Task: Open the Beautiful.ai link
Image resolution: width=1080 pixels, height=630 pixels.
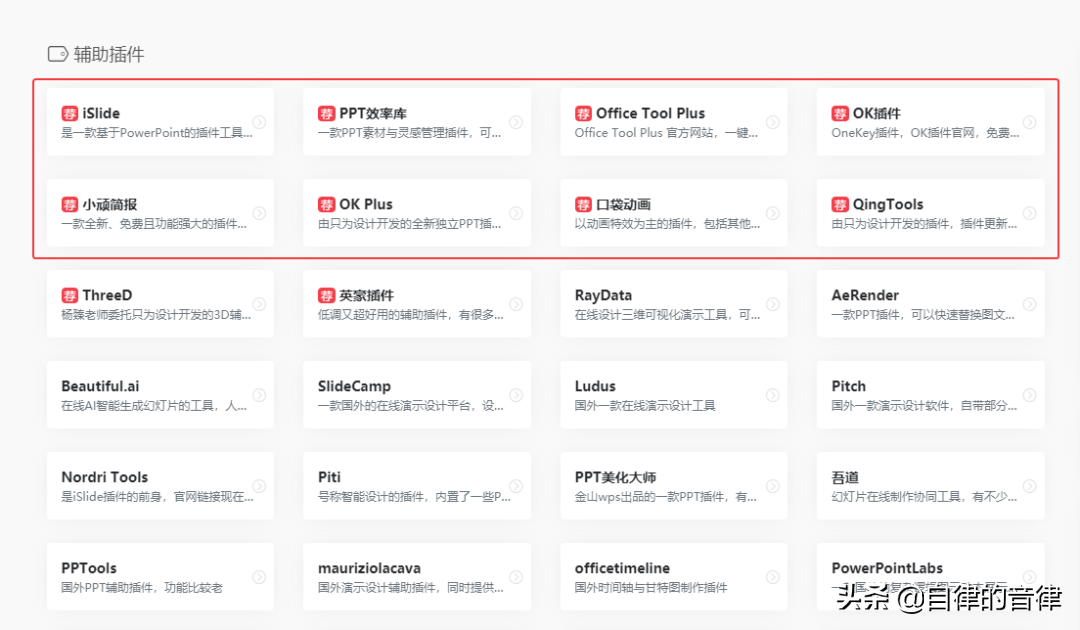Action: point(160,395)
